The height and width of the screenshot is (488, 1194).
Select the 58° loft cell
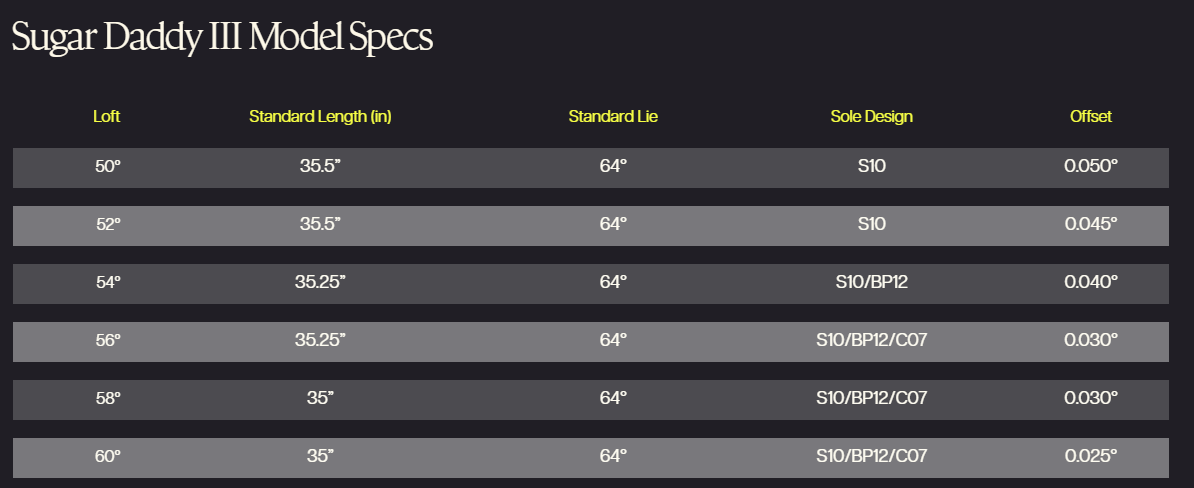pyautogui.click(x=107, y=397)
